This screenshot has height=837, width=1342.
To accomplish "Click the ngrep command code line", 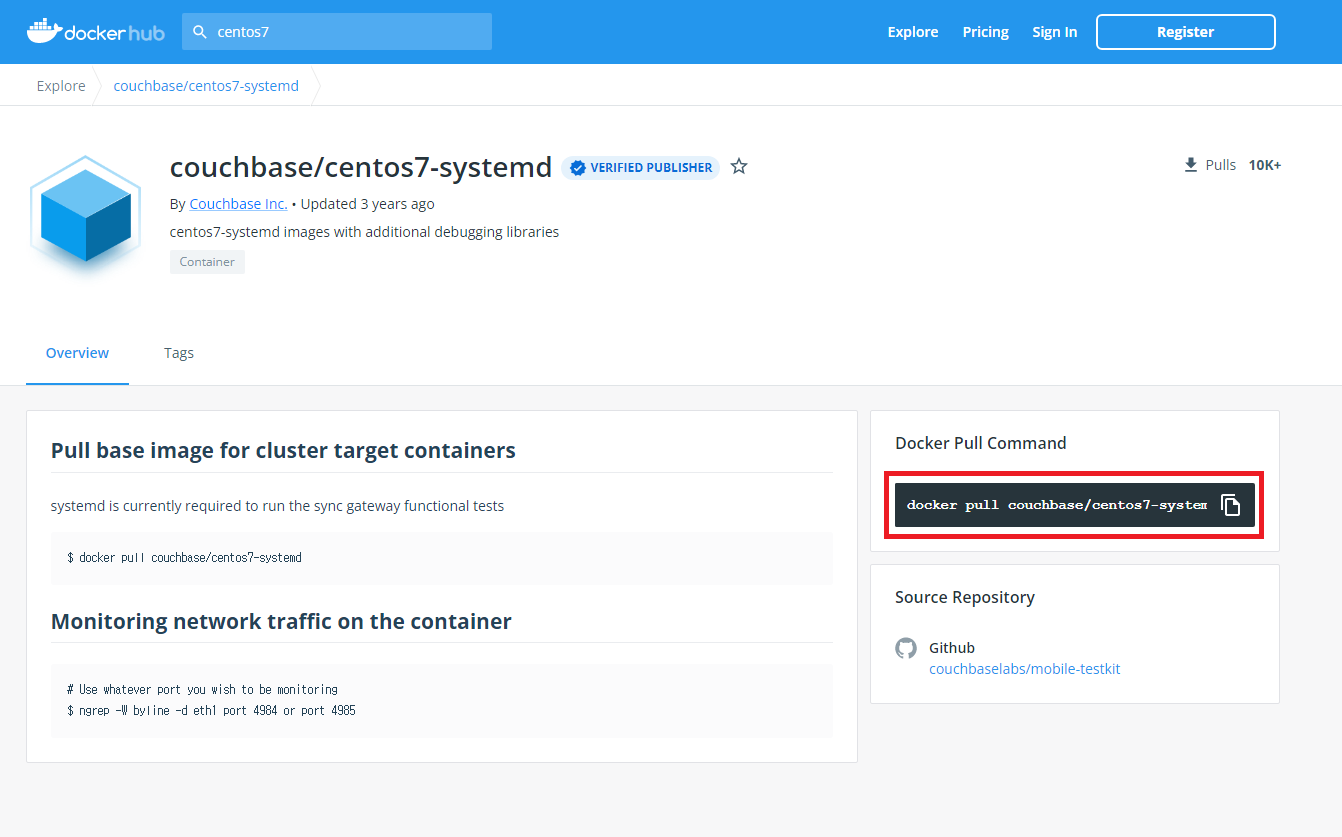I will (x=211, y=711).
